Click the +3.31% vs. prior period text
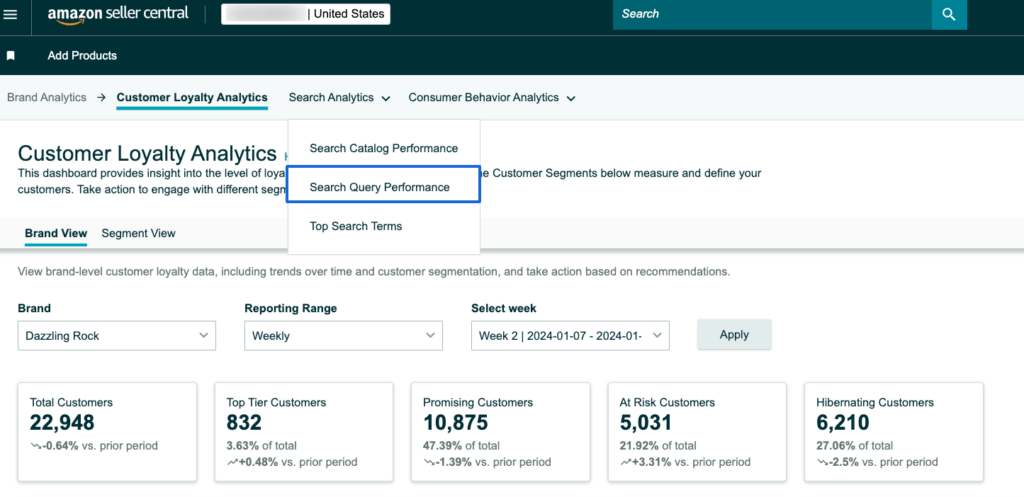This screenshot has width=1024, height=497. click(691, 462)
